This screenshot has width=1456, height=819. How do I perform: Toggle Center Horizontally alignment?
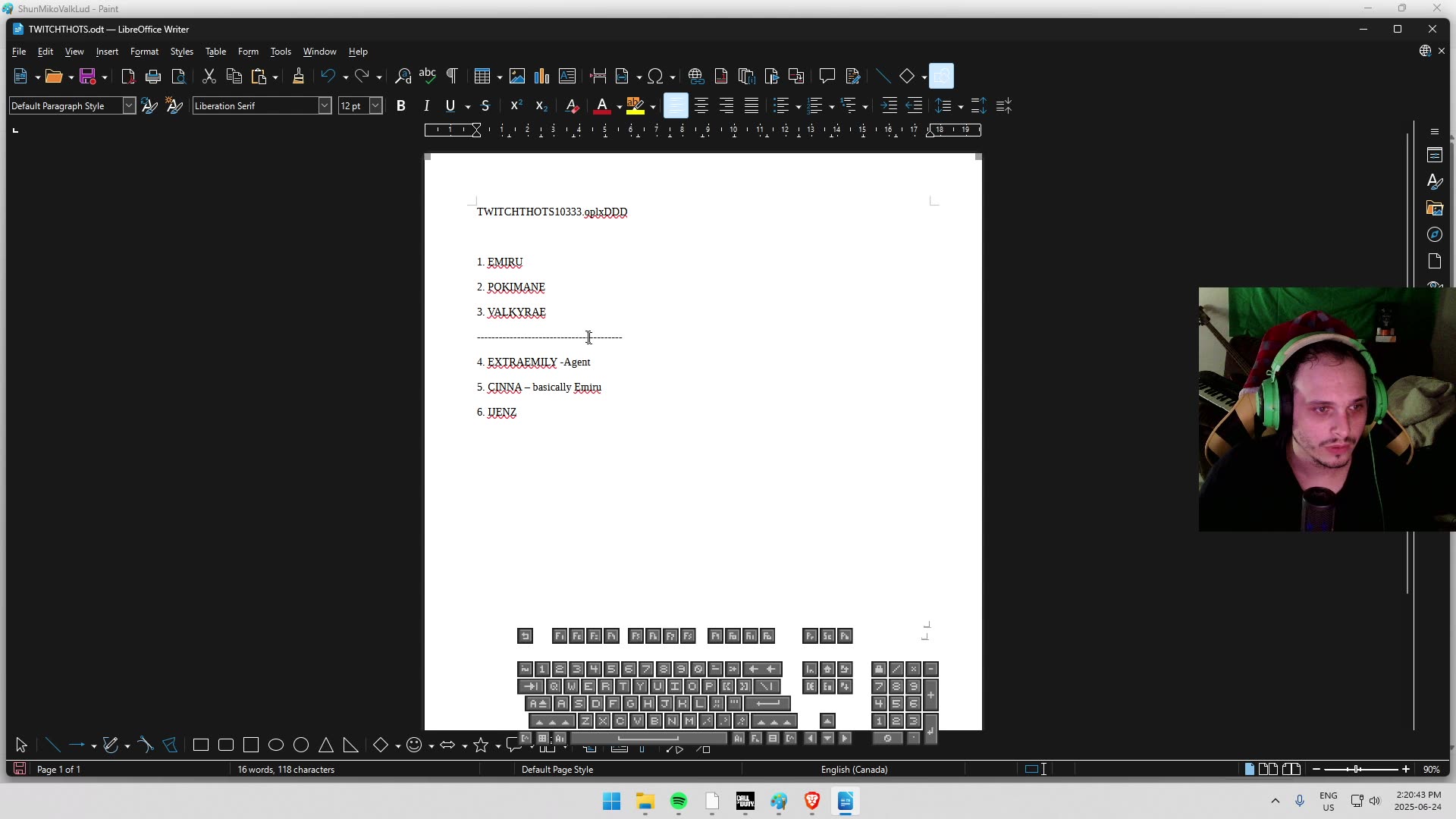click(x=701, y=105)
